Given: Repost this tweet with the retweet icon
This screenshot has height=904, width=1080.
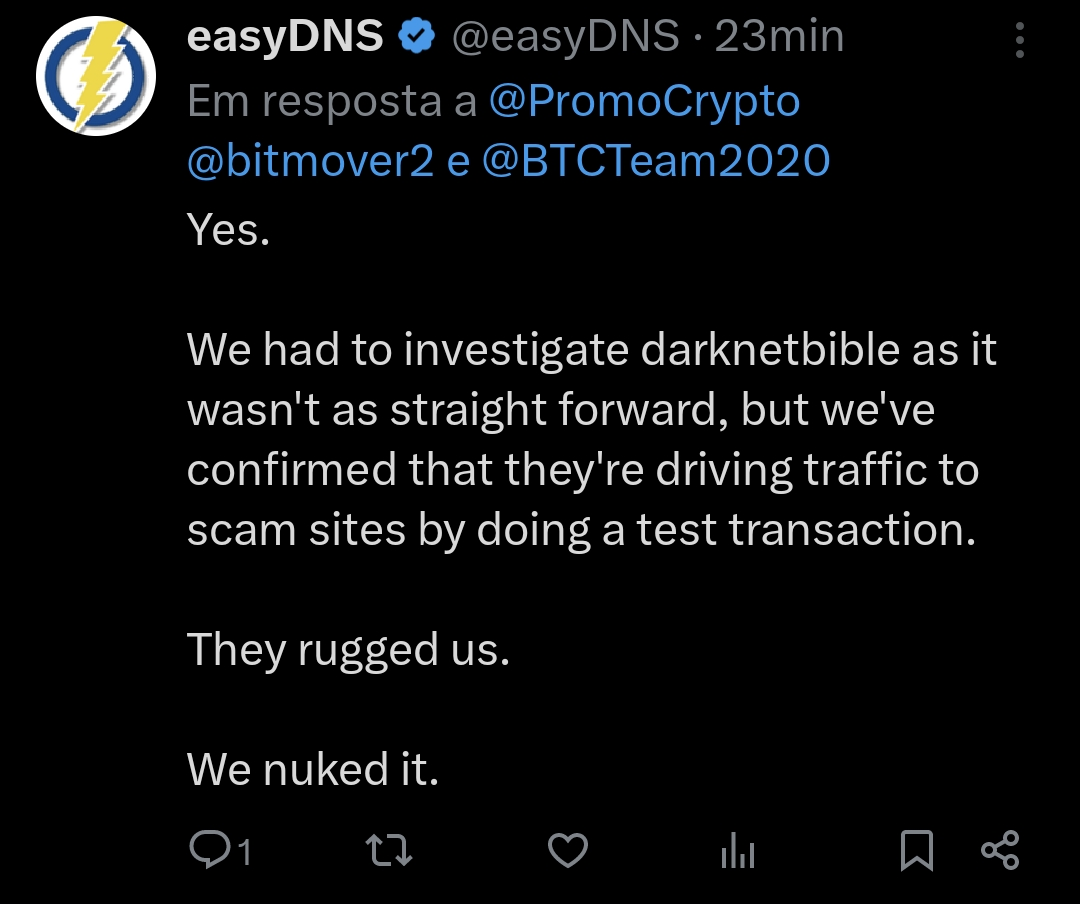Looking at the screenshot, I should point(388,850).
